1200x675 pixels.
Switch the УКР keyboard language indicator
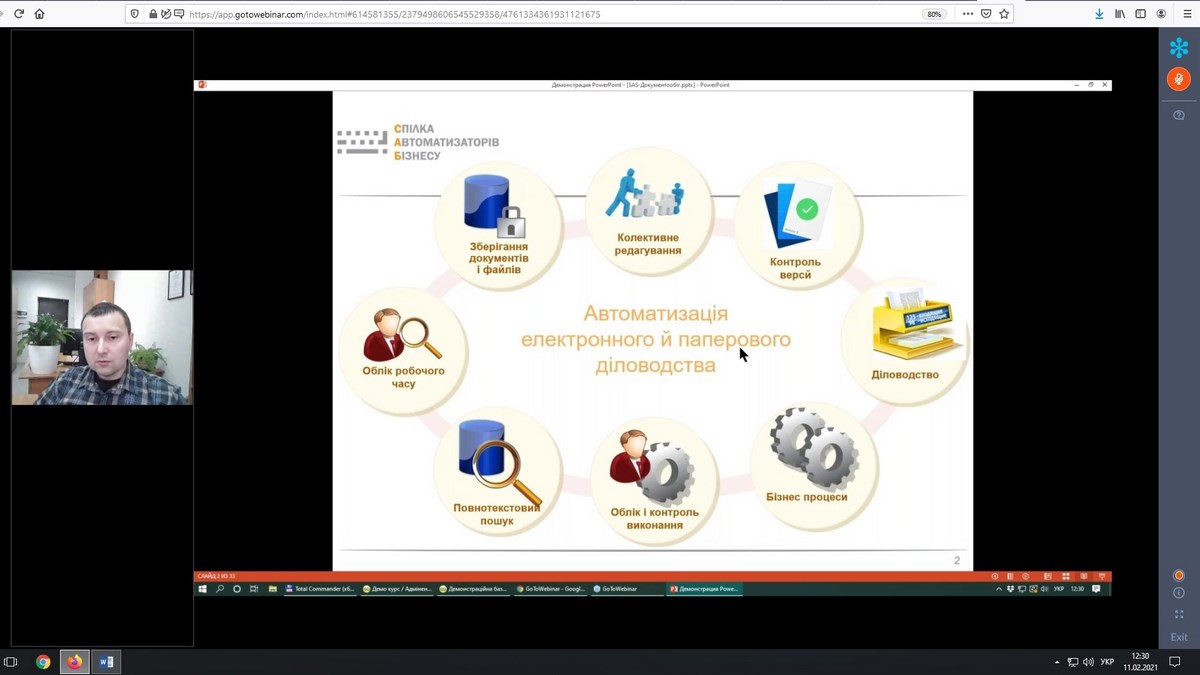click(x=1107, y=662)
